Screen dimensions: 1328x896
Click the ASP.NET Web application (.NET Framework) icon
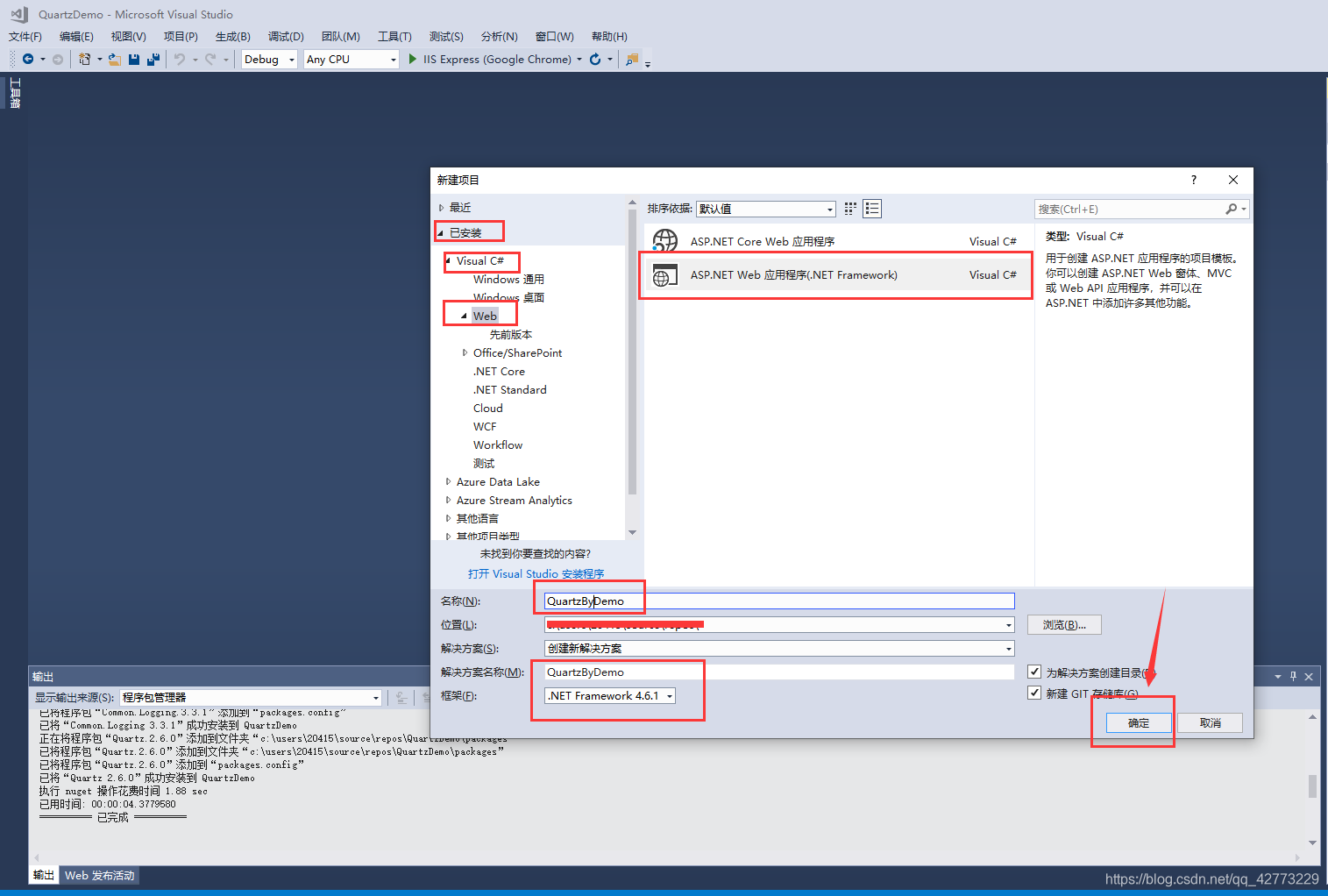[x=665, y=275]
